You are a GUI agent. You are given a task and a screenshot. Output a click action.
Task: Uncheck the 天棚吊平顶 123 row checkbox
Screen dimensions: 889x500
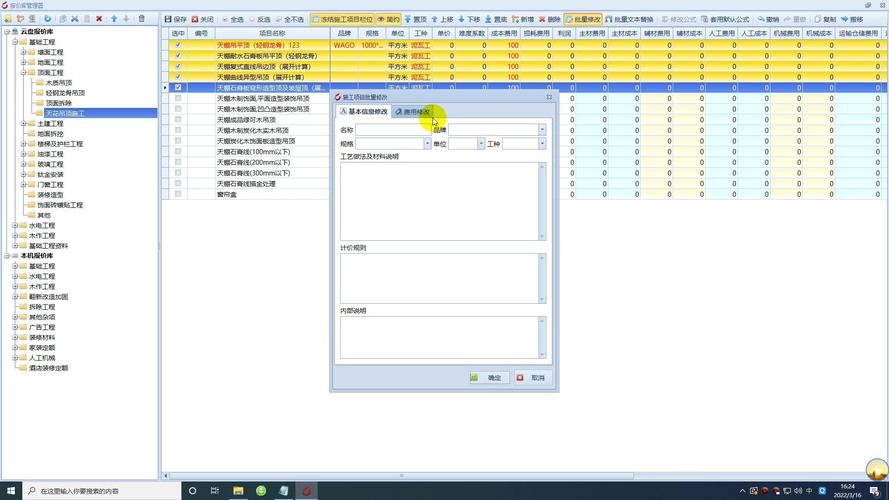point(178,45)
